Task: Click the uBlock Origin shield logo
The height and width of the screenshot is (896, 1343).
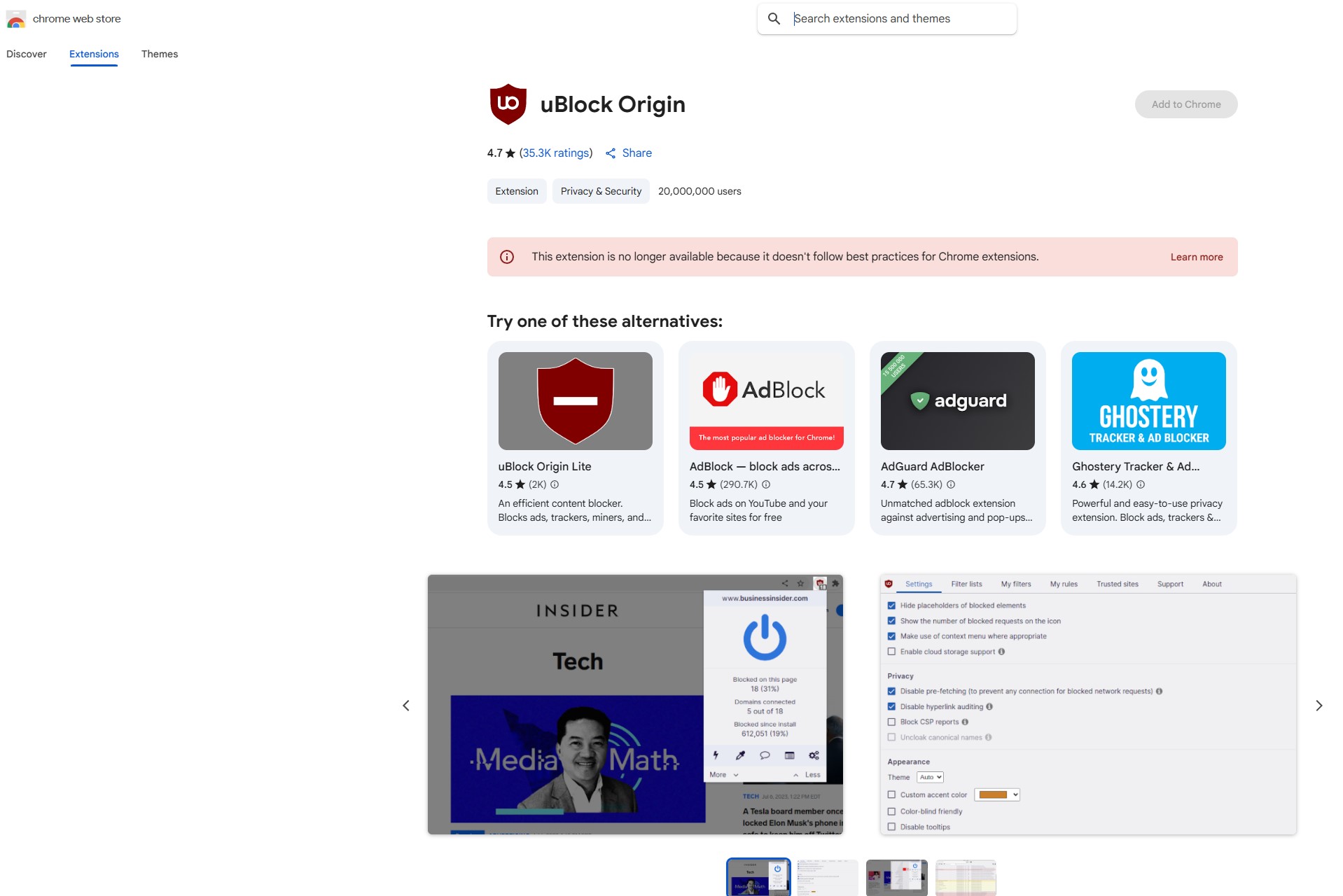Action: 508,104
